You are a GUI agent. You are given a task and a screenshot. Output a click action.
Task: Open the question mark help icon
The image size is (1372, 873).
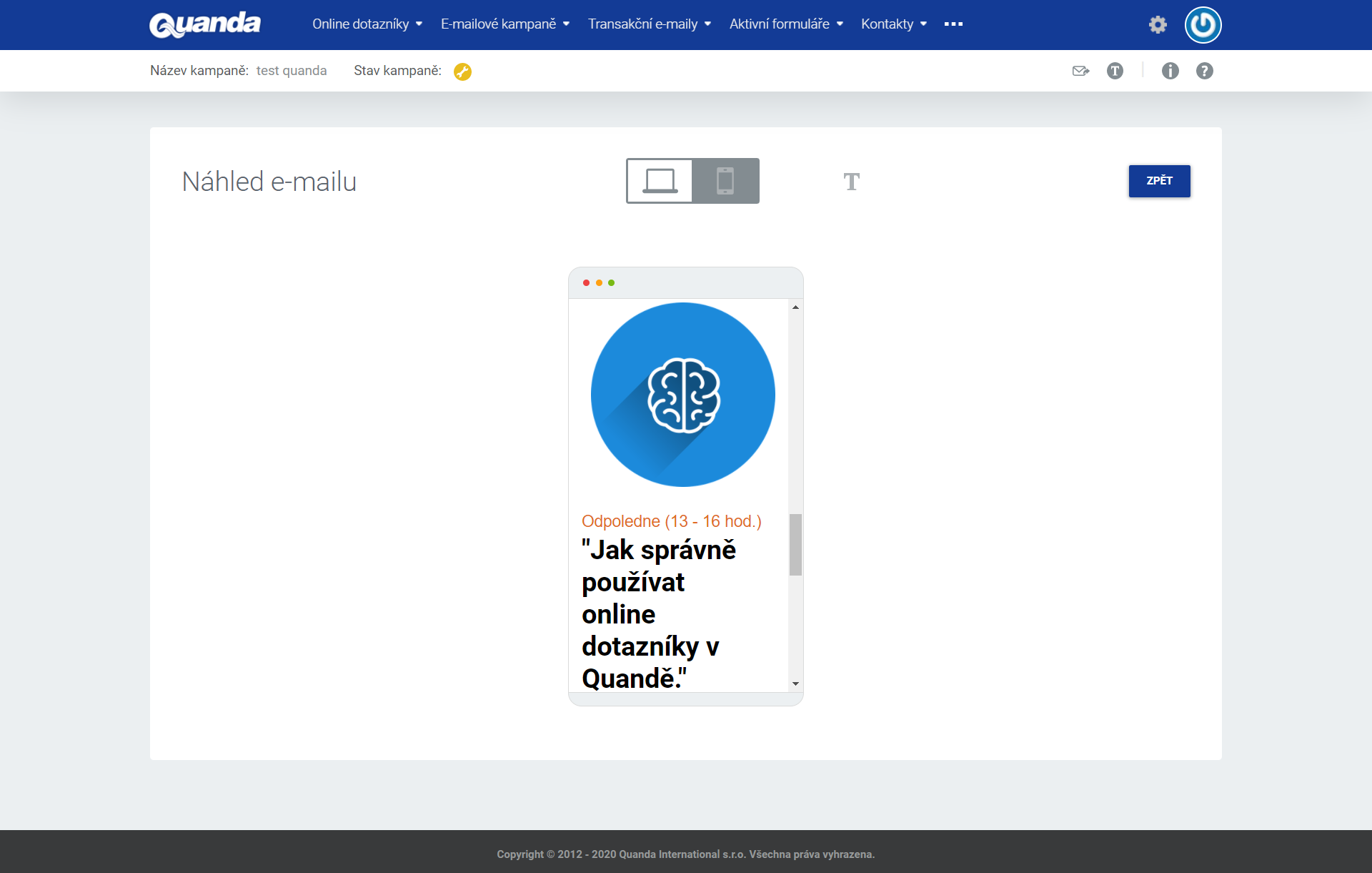click(x=1205, y=71)
